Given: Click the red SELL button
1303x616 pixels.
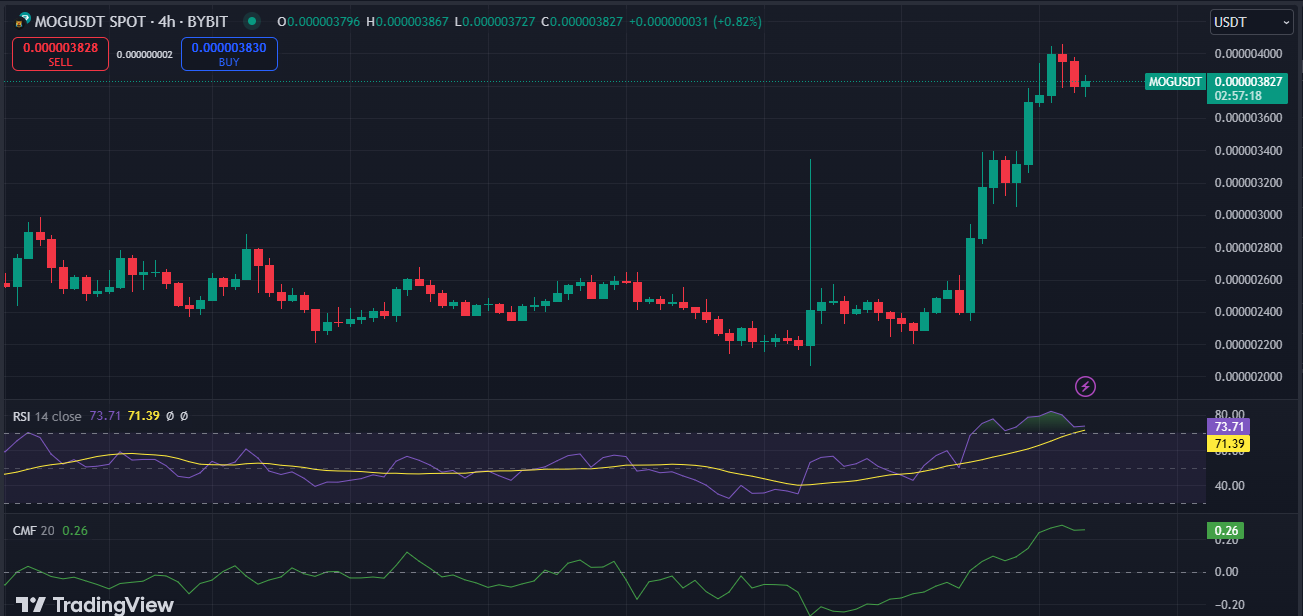Looking at the screenshot, I should pos(60,53).
